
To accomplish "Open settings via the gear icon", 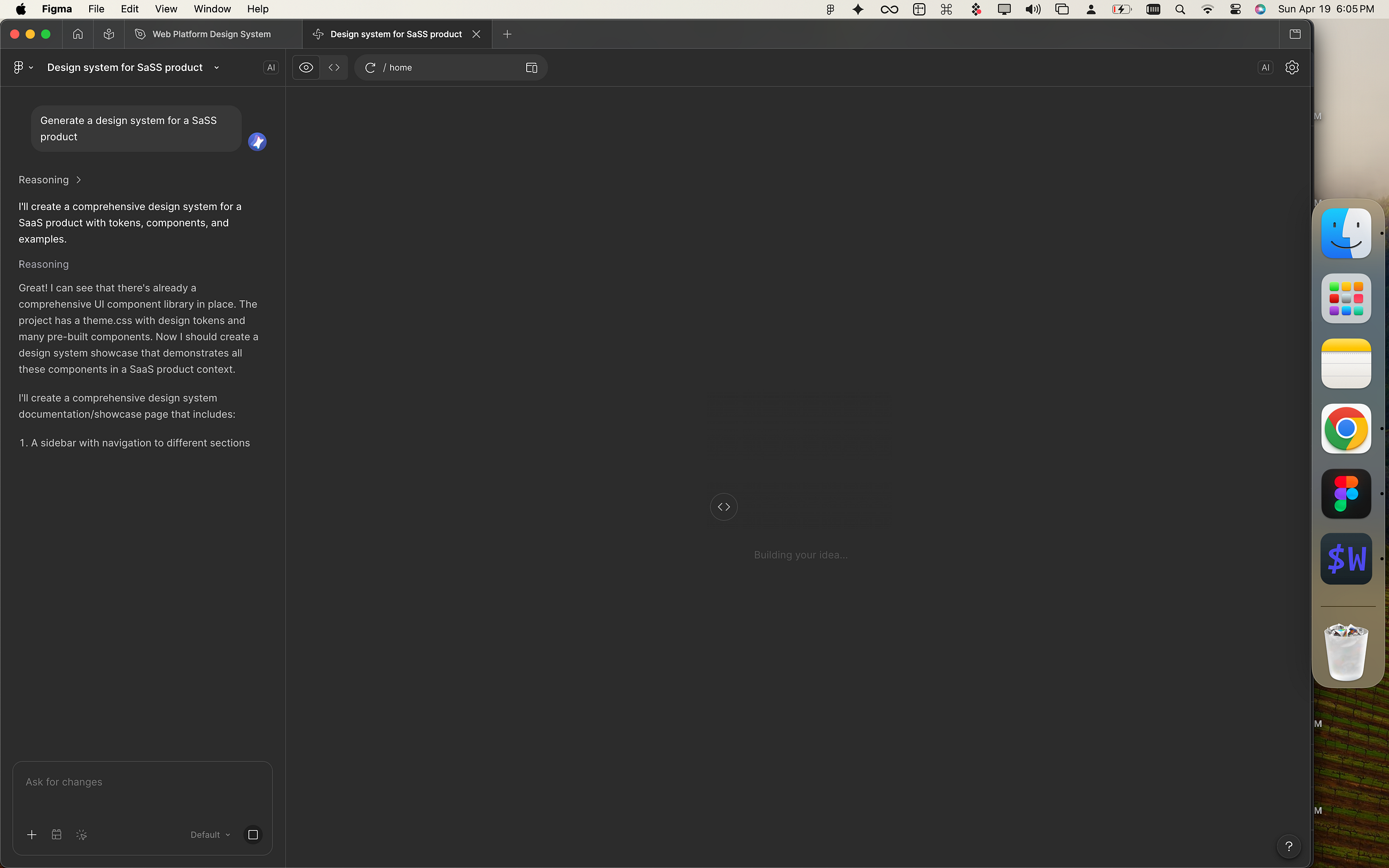I will point(1292,67).
